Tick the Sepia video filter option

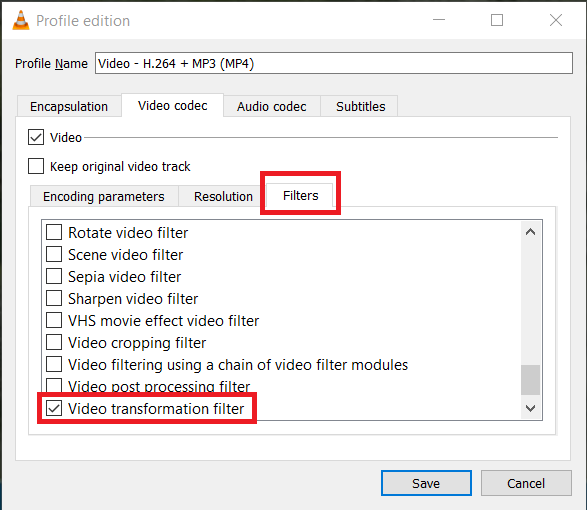click(54, 276)
